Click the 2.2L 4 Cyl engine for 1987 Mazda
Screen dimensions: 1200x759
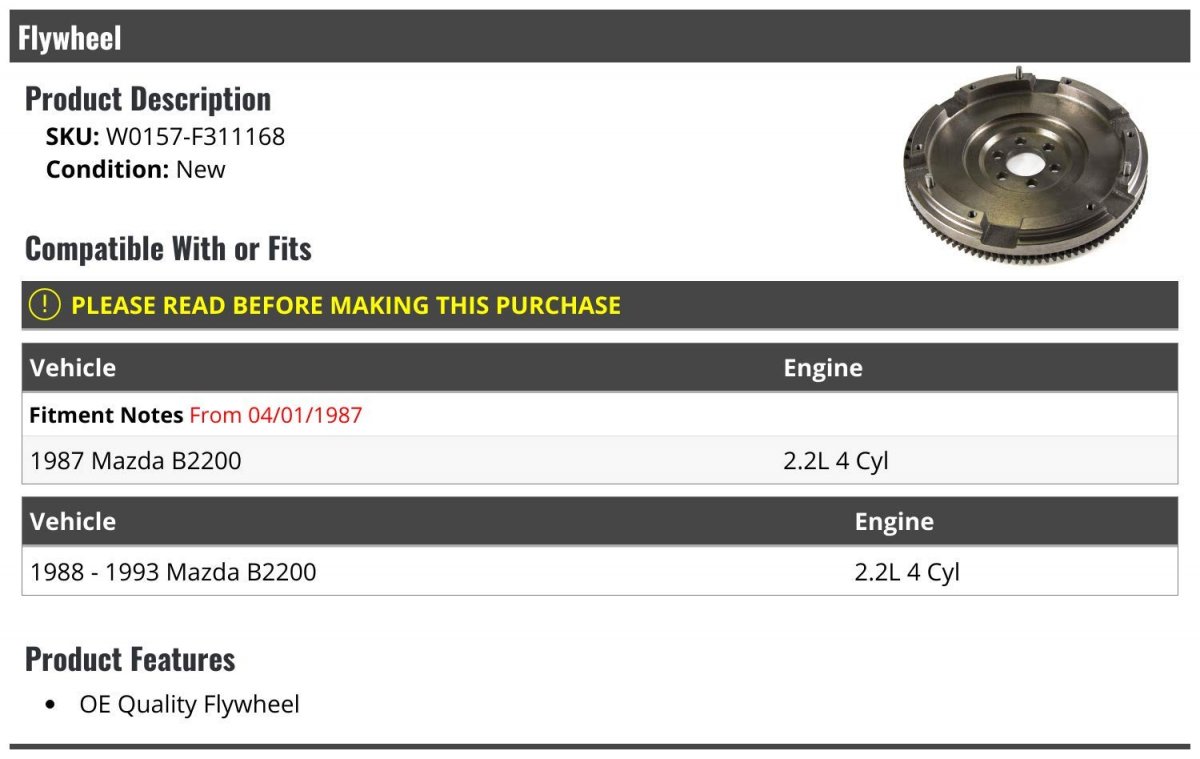(836, 461)
